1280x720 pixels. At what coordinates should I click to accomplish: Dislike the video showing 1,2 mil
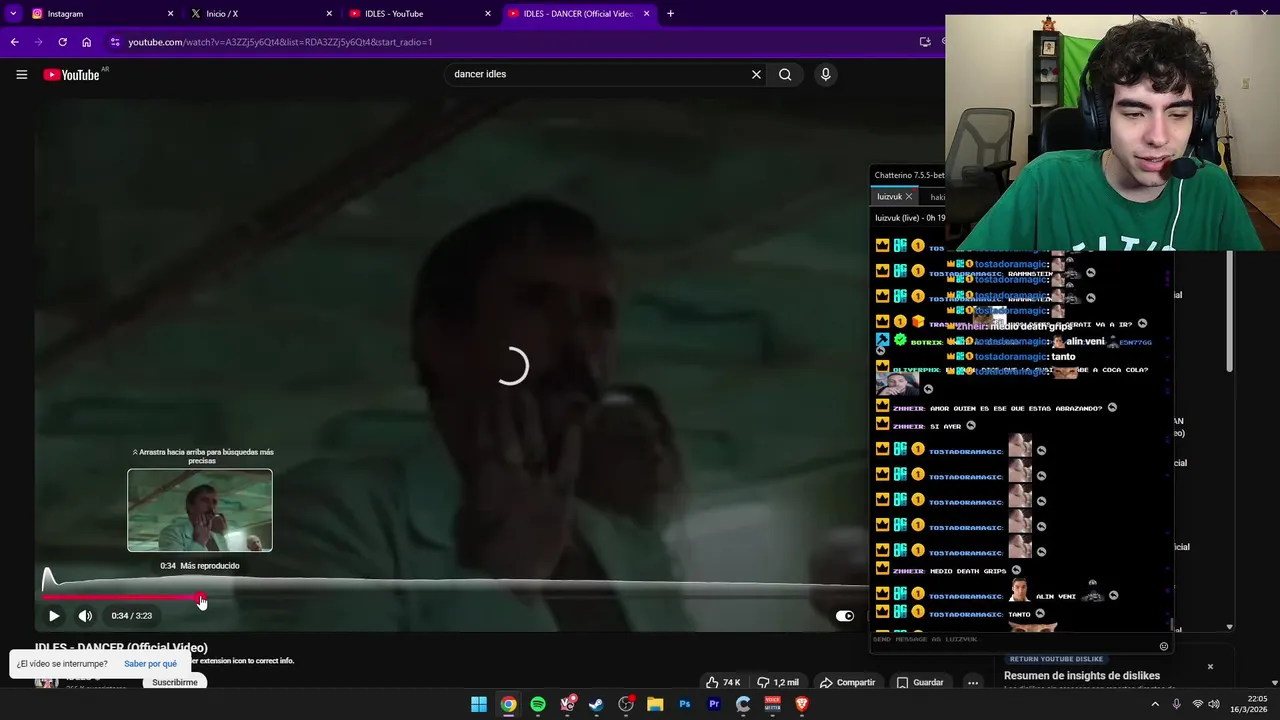coord(778,682)
